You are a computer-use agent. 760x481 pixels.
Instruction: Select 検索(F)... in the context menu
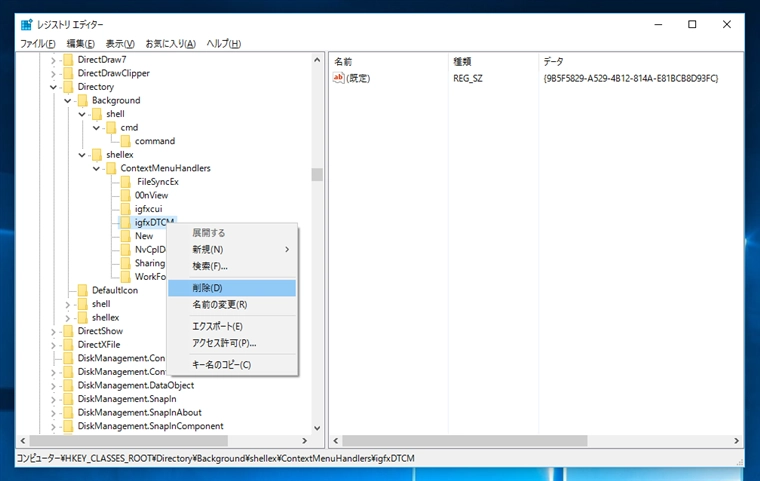[232, 266]
